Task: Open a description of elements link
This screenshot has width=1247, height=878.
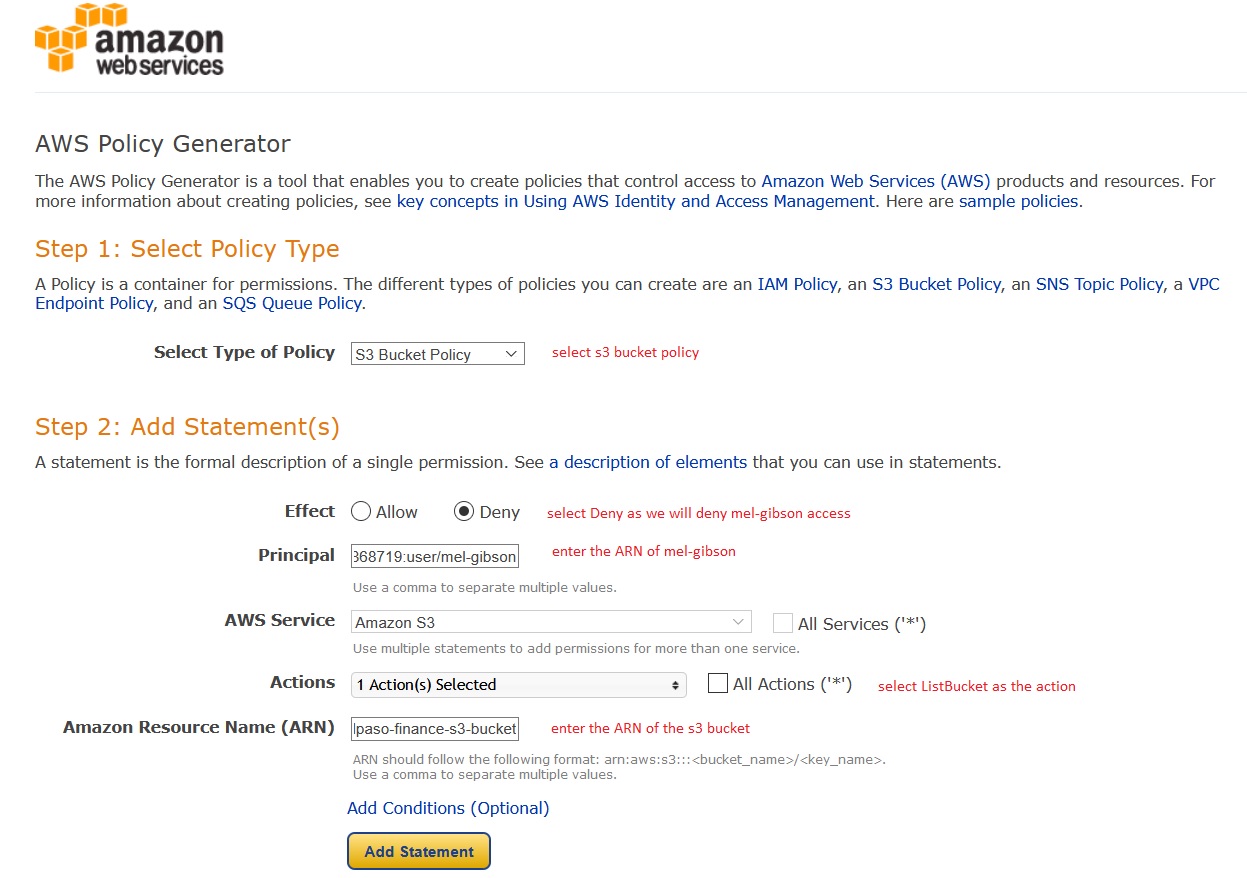Action: pos(648,462)
